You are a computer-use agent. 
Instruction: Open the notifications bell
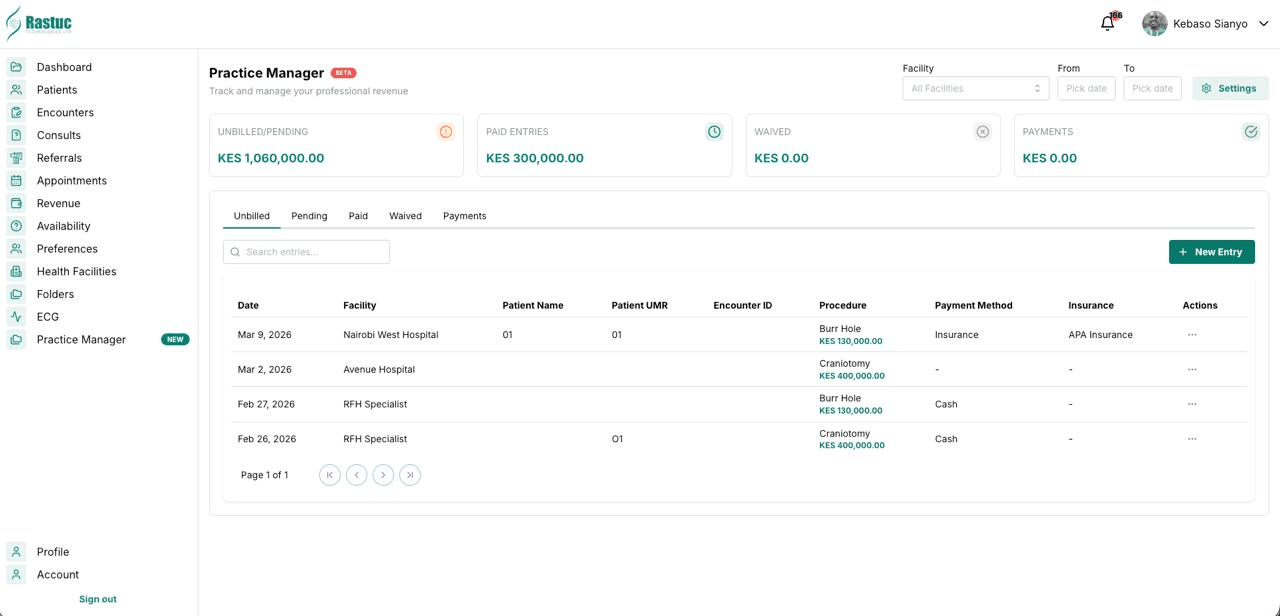(x=1107, y=22)
